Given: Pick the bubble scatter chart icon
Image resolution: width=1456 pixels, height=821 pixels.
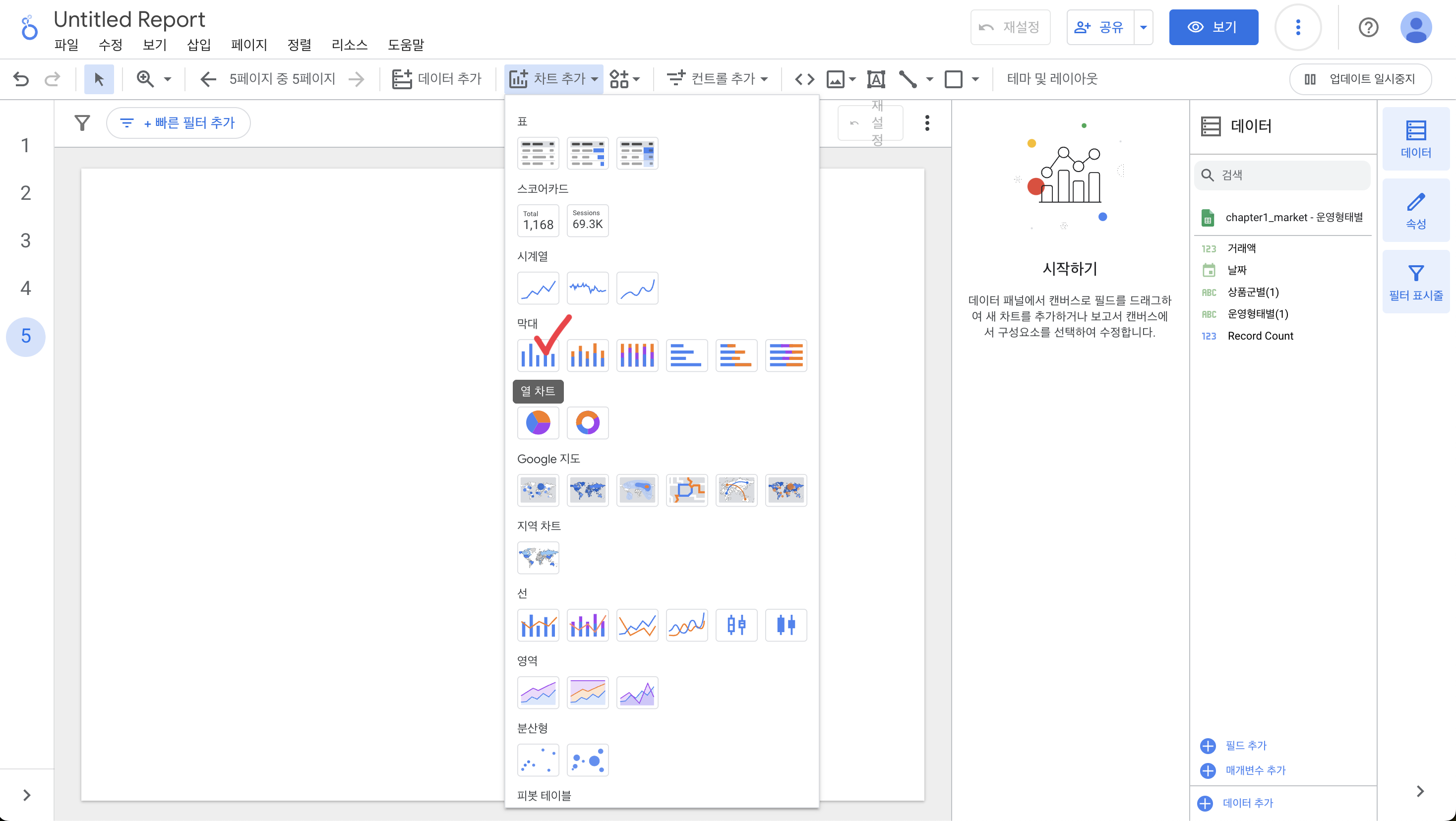Looking at the screenshot, I should (587, 760).
